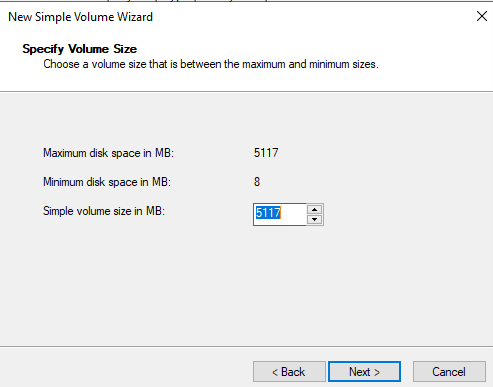The height and width of the screenshot is (387, 493).
Task: Click the 'Maximum disk space in MB:' label
Action: point(108,153)
